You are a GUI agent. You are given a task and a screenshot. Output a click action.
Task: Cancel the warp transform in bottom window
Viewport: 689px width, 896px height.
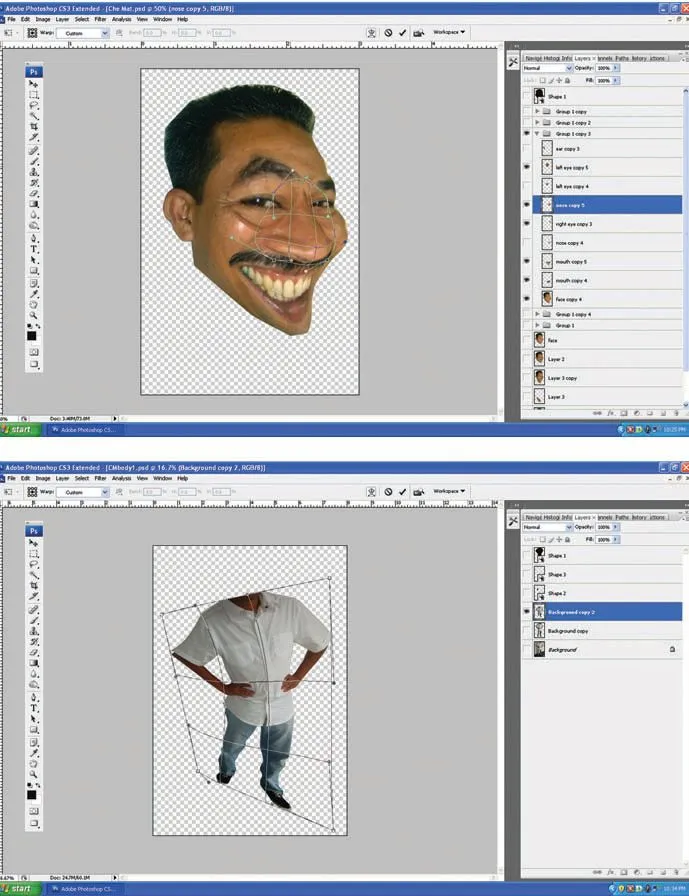coord(388,491)
